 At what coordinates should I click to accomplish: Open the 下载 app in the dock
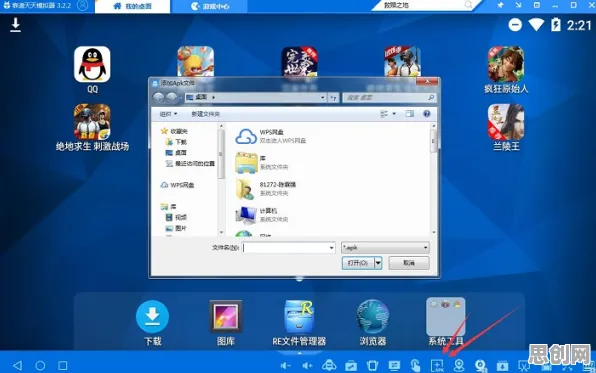152,317
